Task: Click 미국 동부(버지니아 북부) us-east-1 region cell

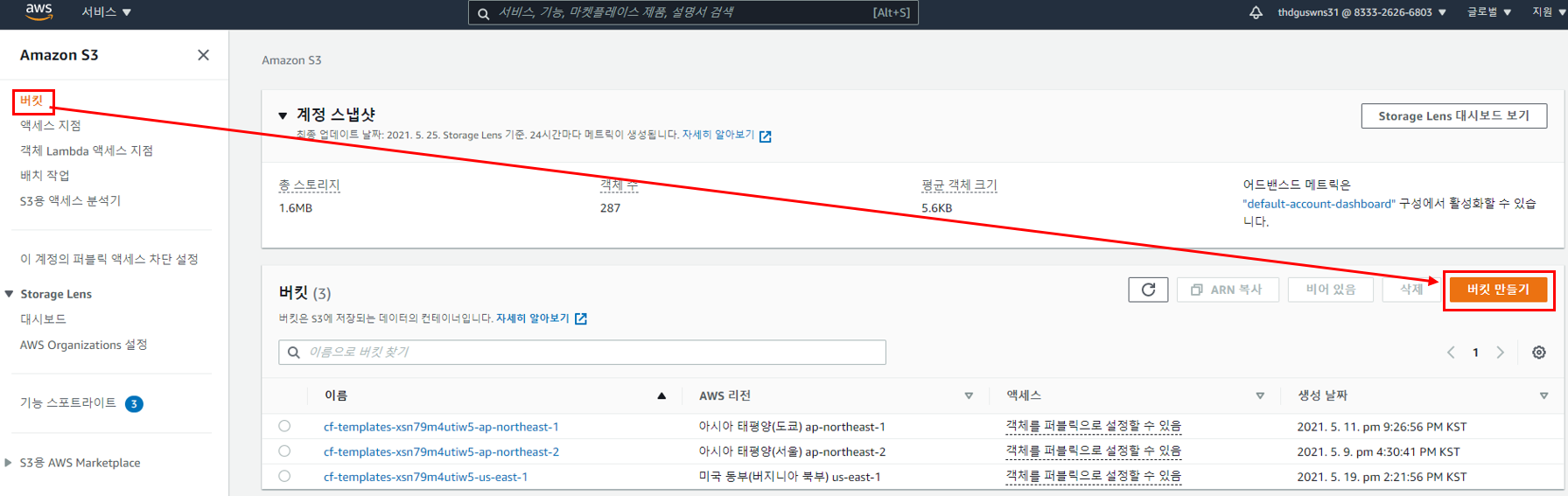Action: pos(789,478)
